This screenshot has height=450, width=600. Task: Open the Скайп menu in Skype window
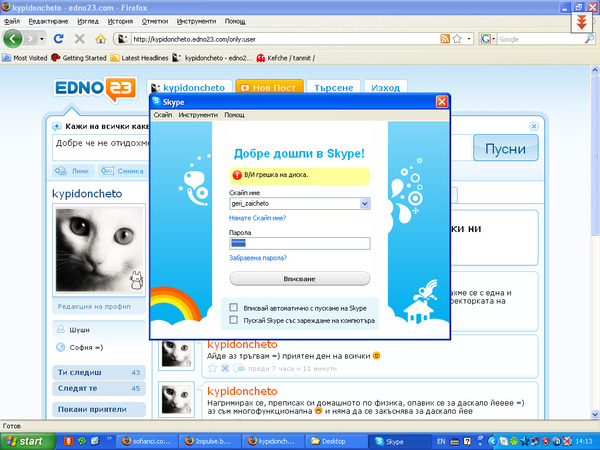[163, 115]
